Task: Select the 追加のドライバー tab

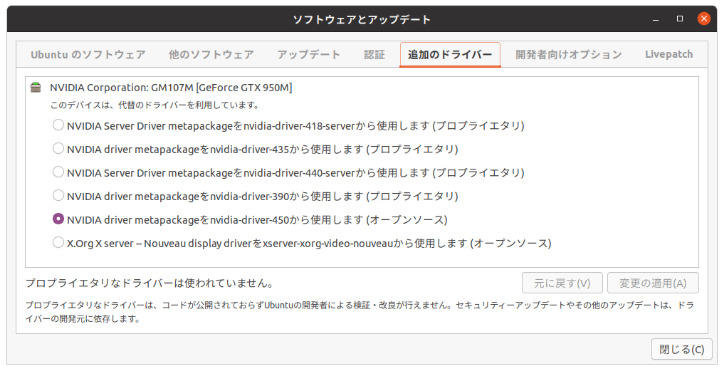Action: click(x=450, y=55)
